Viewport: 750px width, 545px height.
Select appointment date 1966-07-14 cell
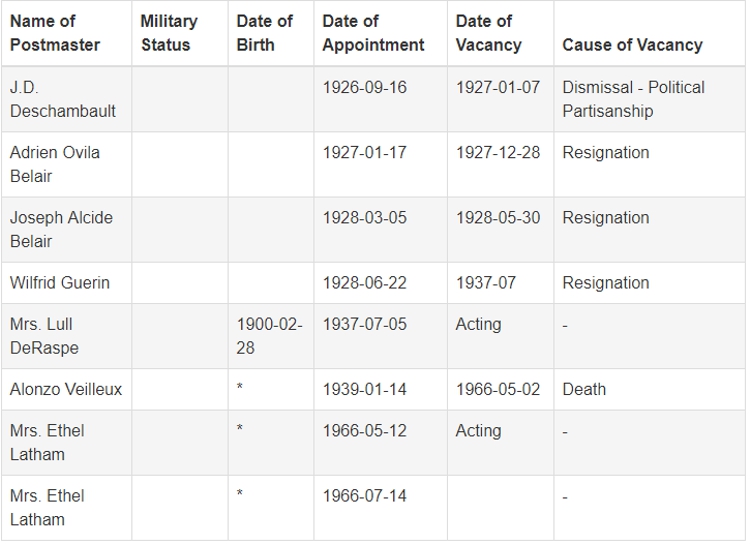click(364, 496)
